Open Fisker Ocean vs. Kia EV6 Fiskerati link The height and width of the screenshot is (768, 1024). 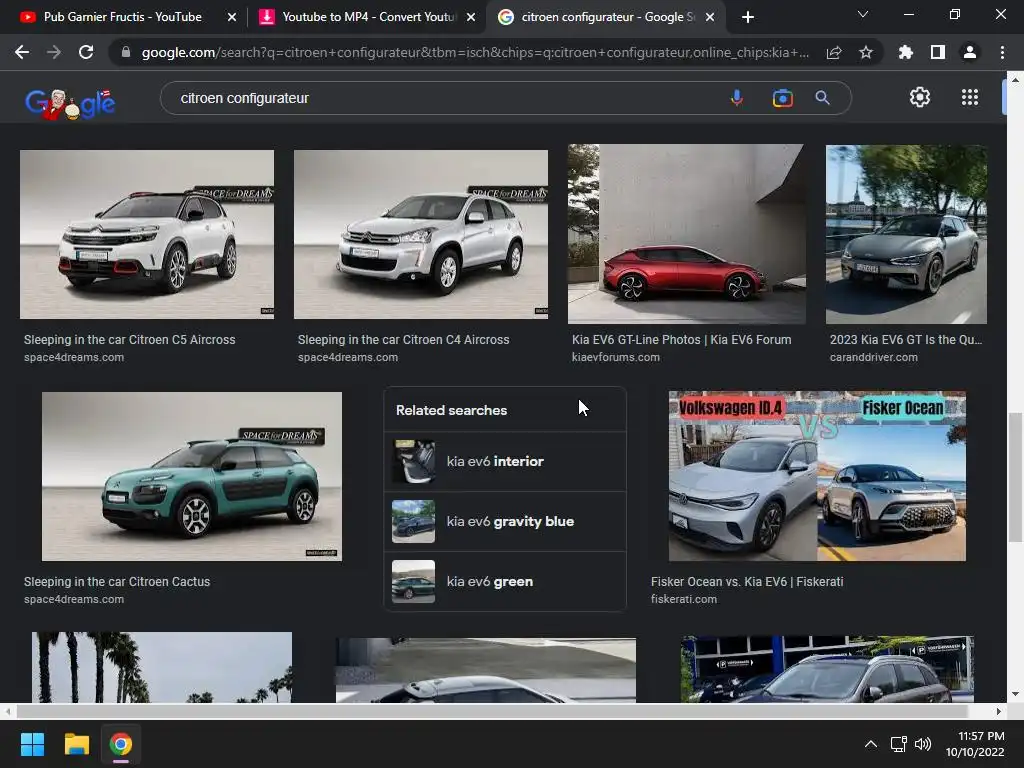point(746,581)
